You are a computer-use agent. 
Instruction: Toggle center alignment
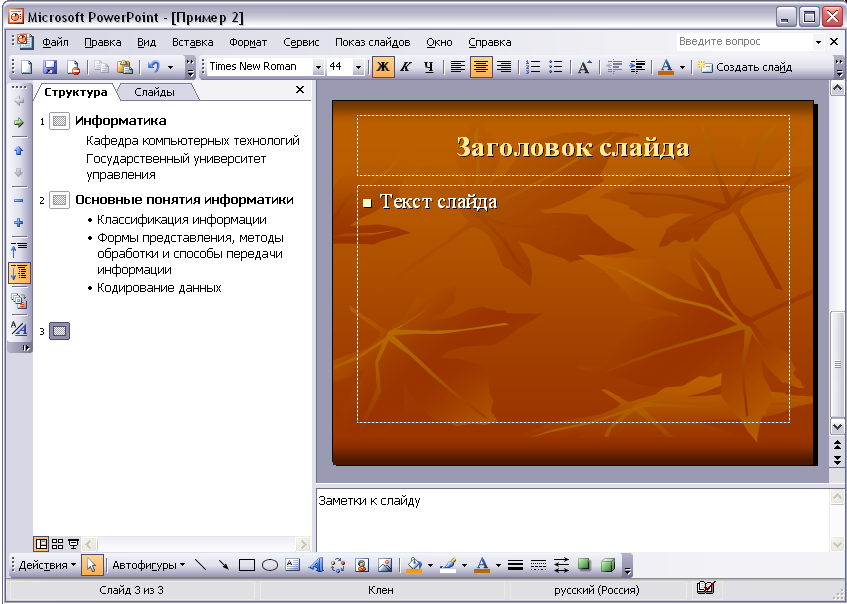[x=481, y=67]
